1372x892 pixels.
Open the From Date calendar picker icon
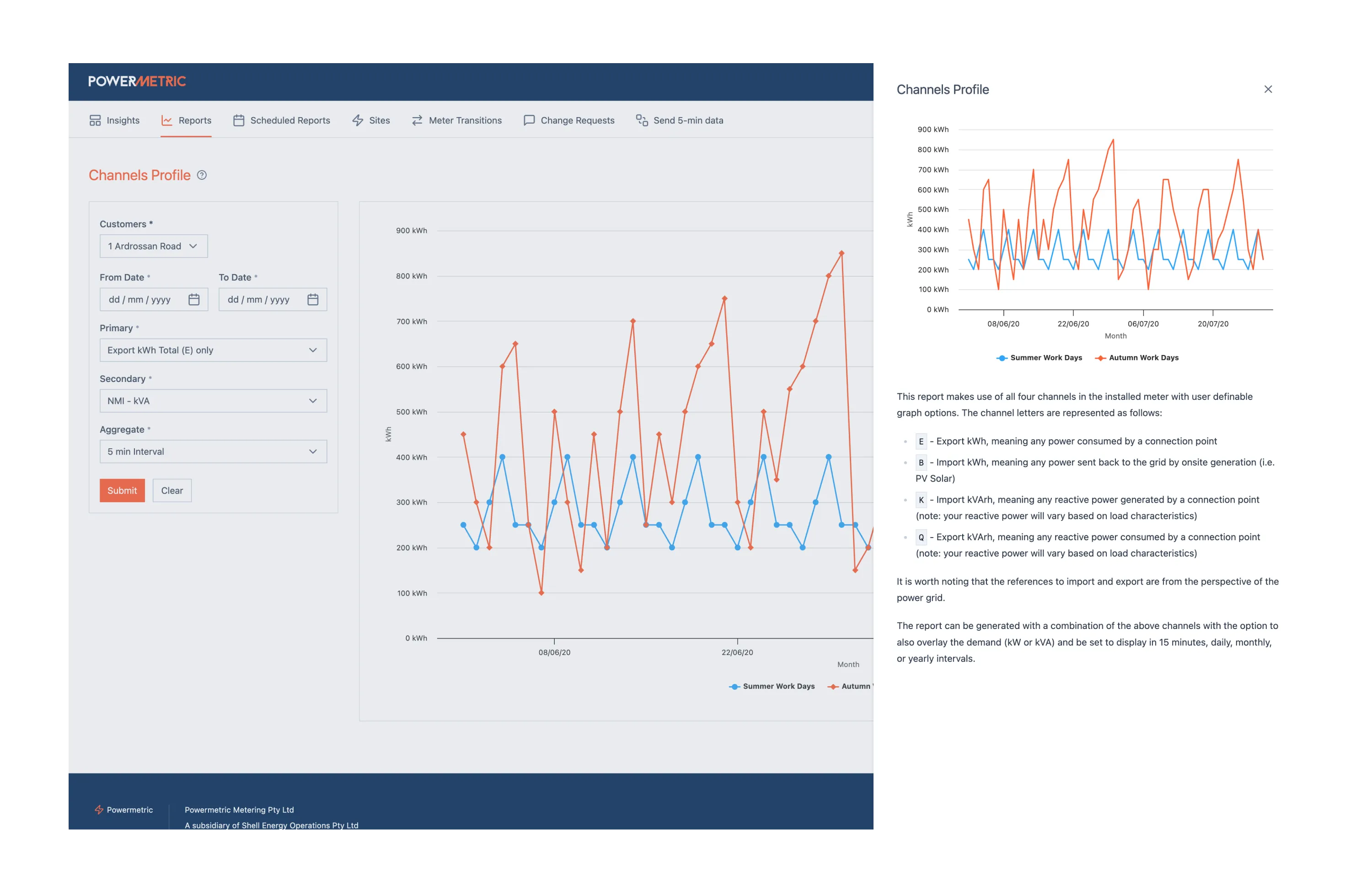coord(194,300)
